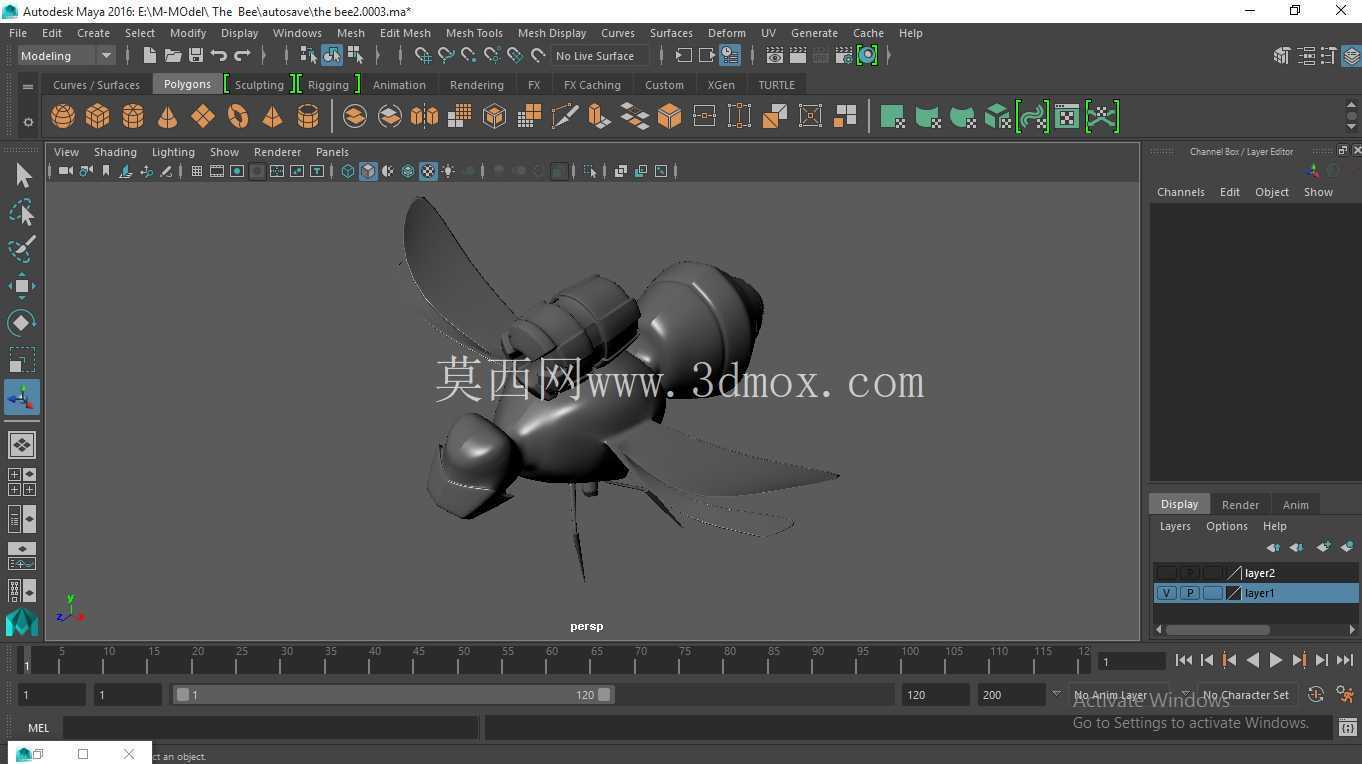Open the Mesh Tools menu
The image size is (1362, 764).
point(474,33)
